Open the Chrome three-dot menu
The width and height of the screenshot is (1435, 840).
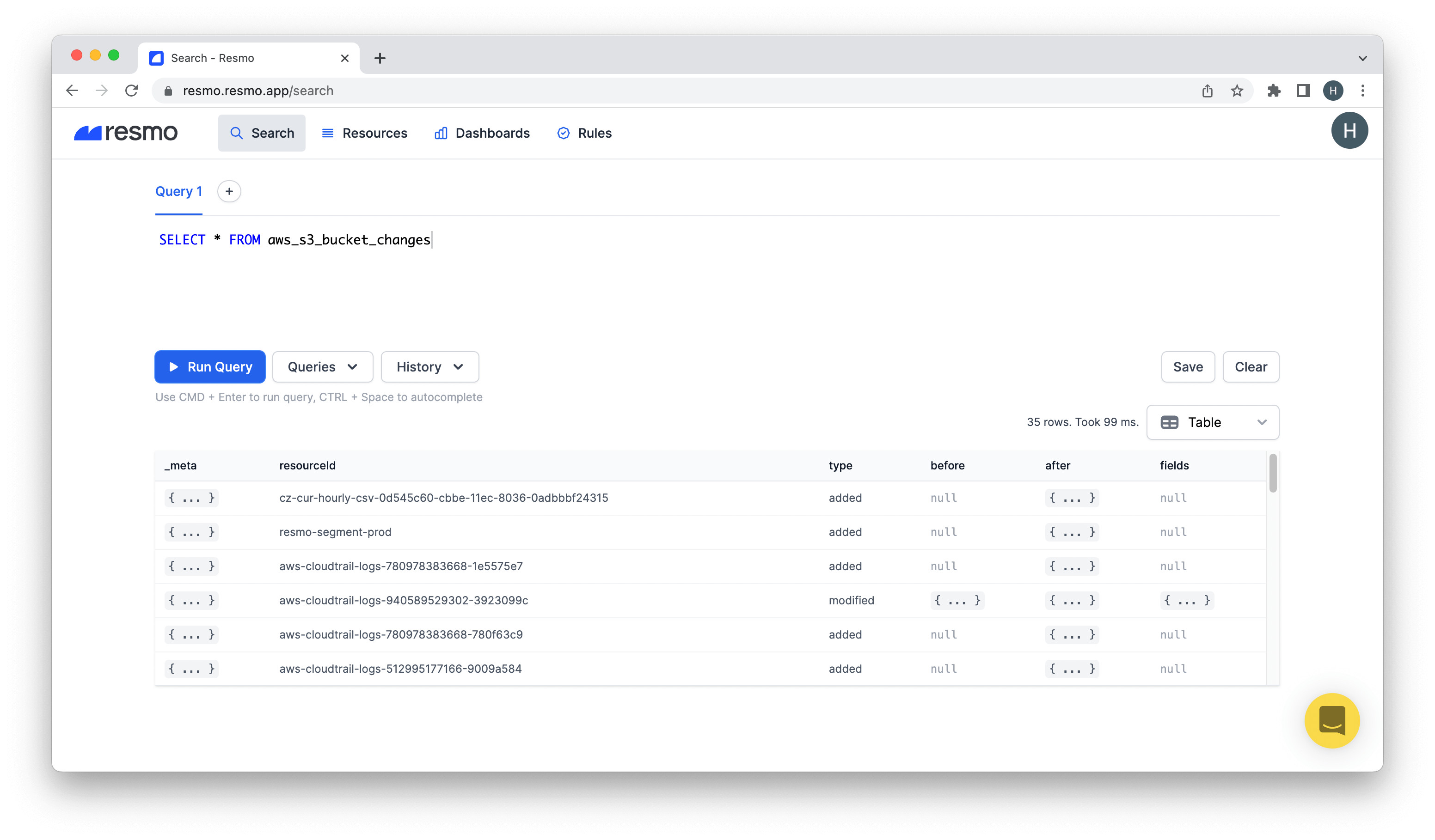point(1363,91)
